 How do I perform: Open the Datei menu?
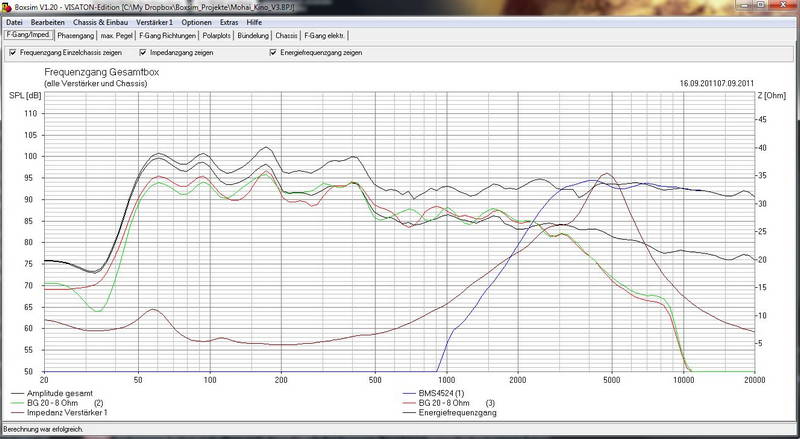coord(14,20)
